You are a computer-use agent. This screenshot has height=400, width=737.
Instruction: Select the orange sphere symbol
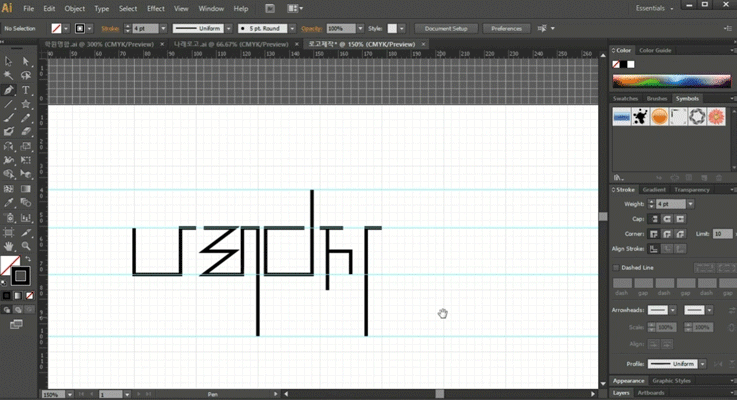point(659,117)
